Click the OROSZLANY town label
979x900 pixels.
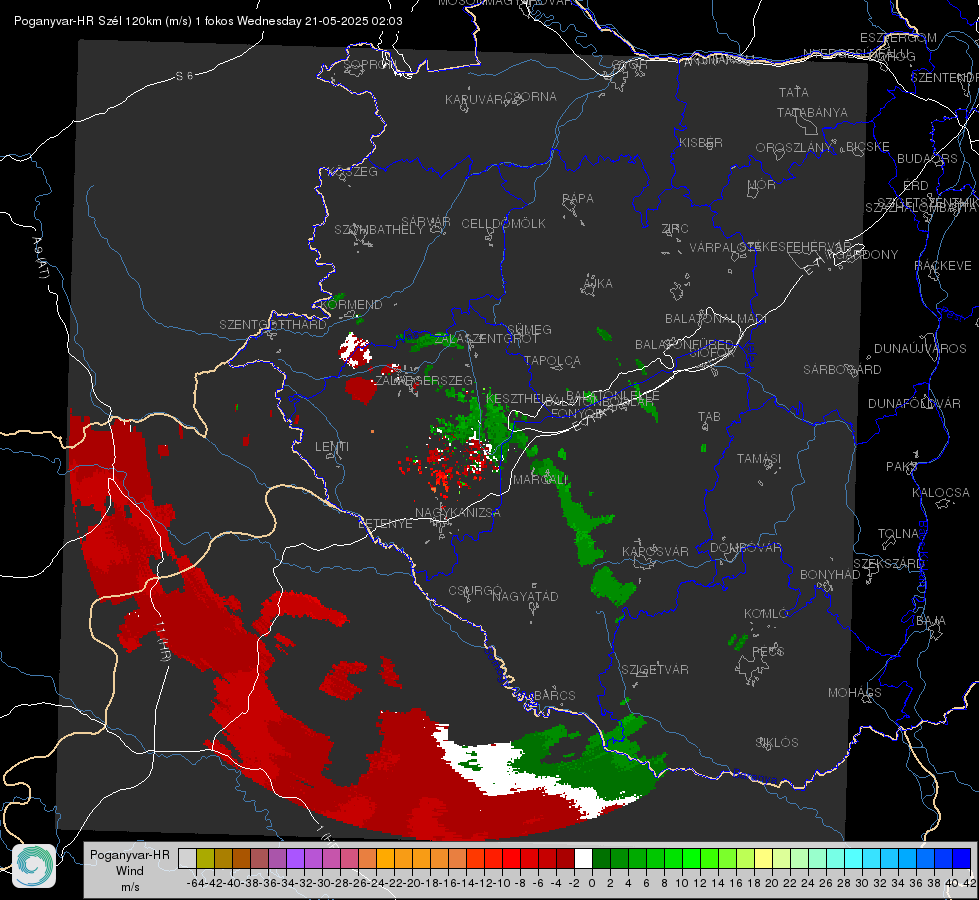tap(794, 147)
